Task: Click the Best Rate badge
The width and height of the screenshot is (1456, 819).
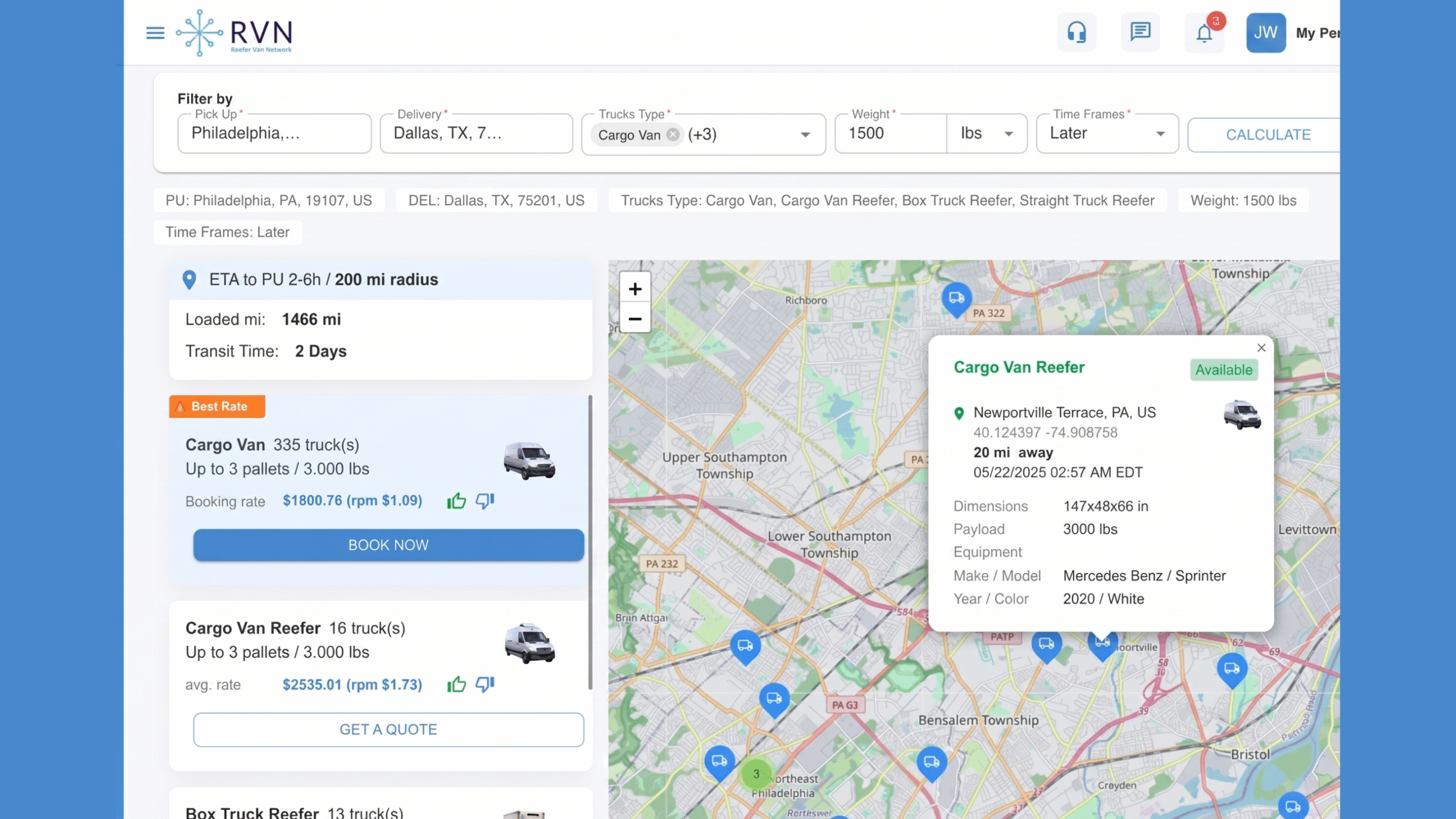Action: click(217, 407)
